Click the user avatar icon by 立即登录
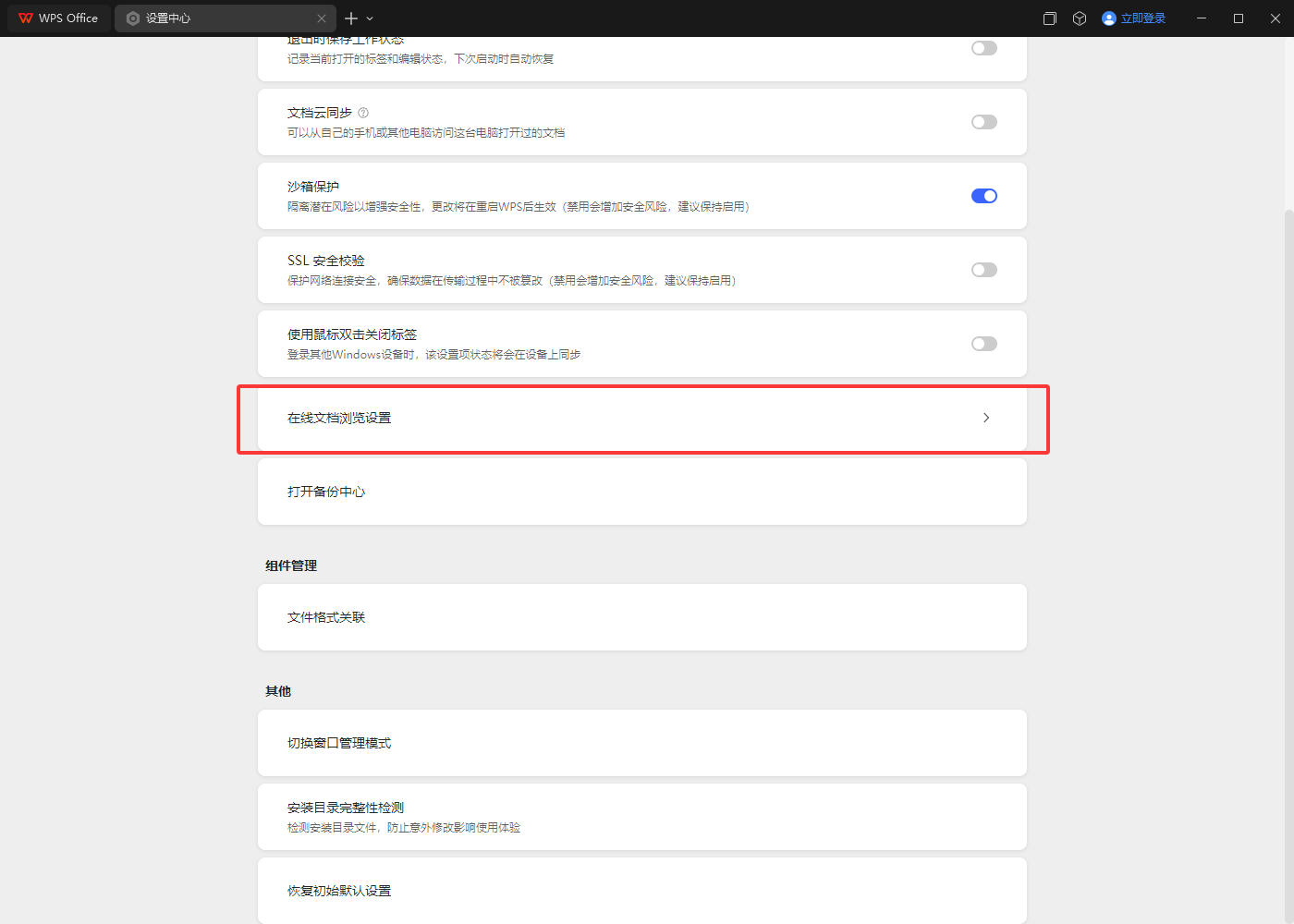This screenshot has height=924, width=1294. pos(1109,18)
